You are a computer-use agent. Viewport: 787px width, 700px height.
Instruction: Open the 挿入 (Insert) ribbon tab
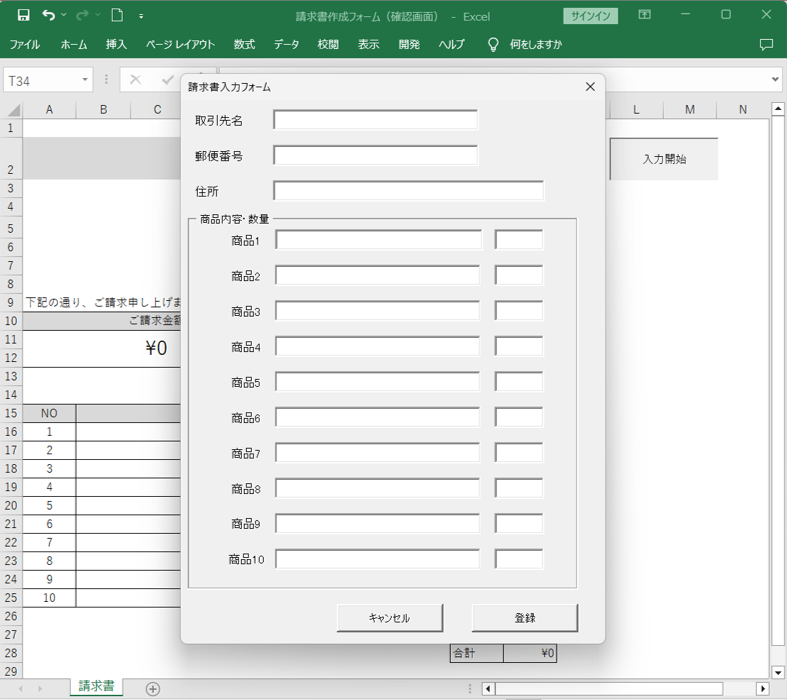pyautogui.click(x=117, y=45)
